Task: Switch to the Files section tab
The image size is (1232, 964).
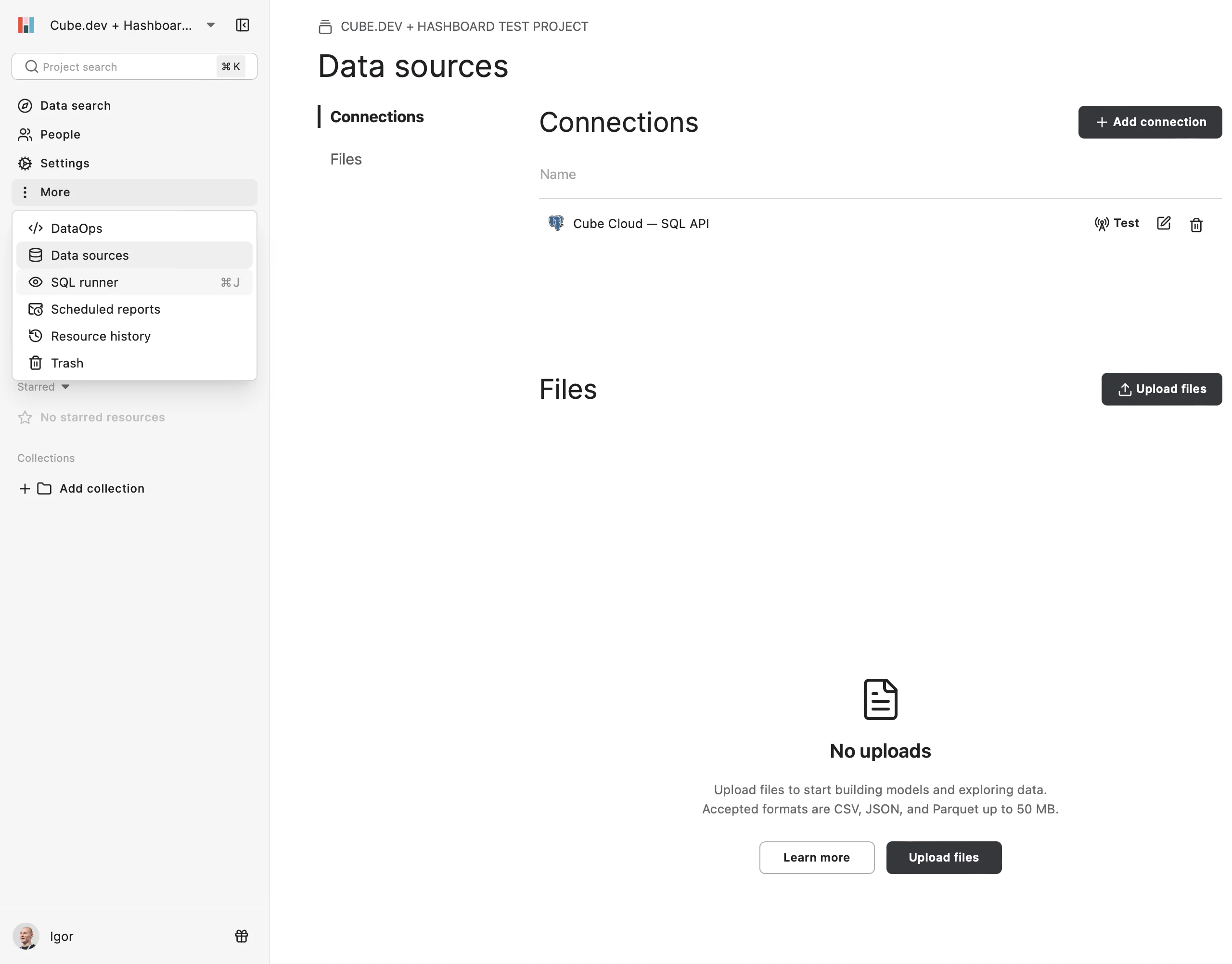Action: point(346,159)
